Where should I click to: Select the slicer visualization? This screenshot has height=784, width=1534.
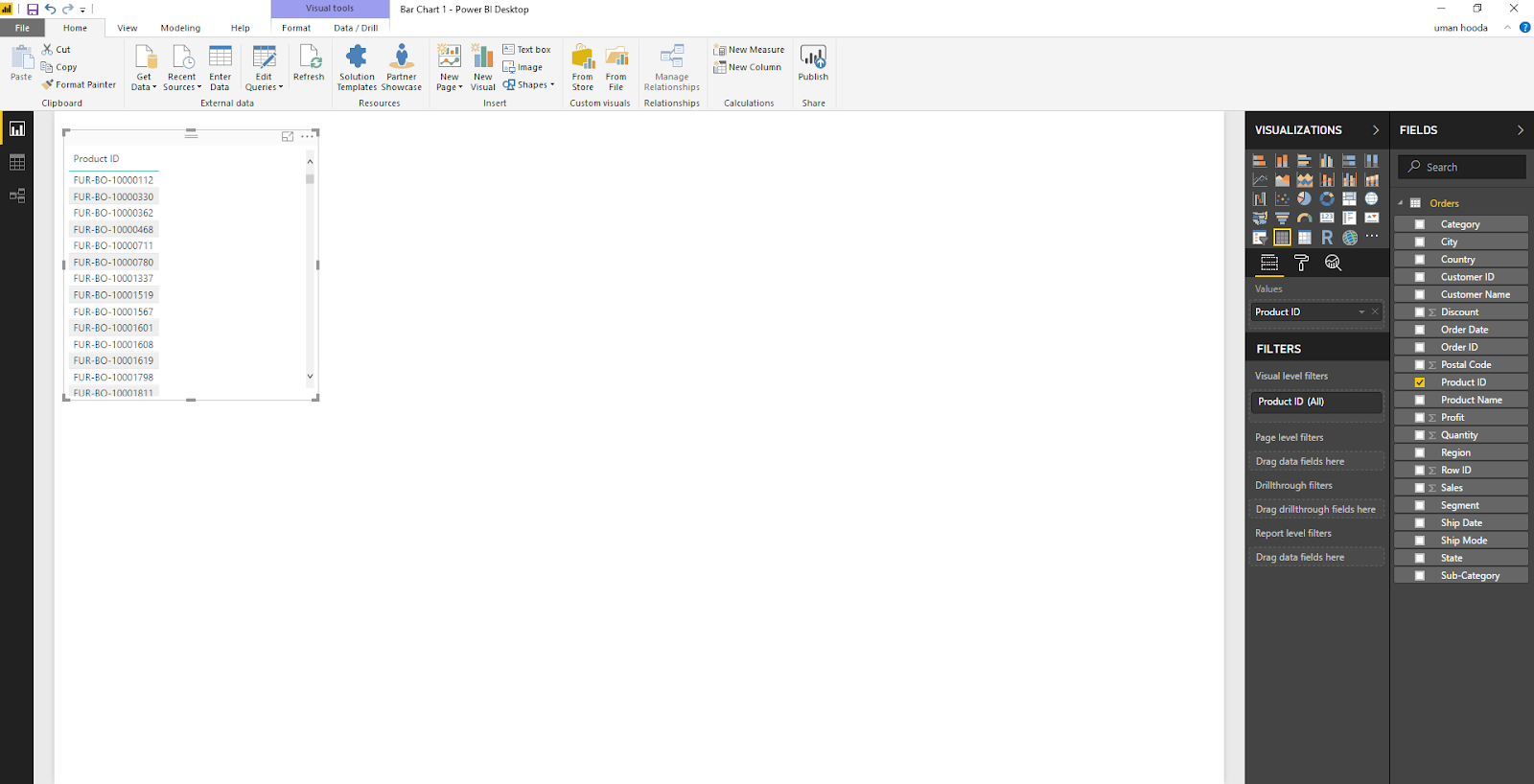[x=1260, y=238]
